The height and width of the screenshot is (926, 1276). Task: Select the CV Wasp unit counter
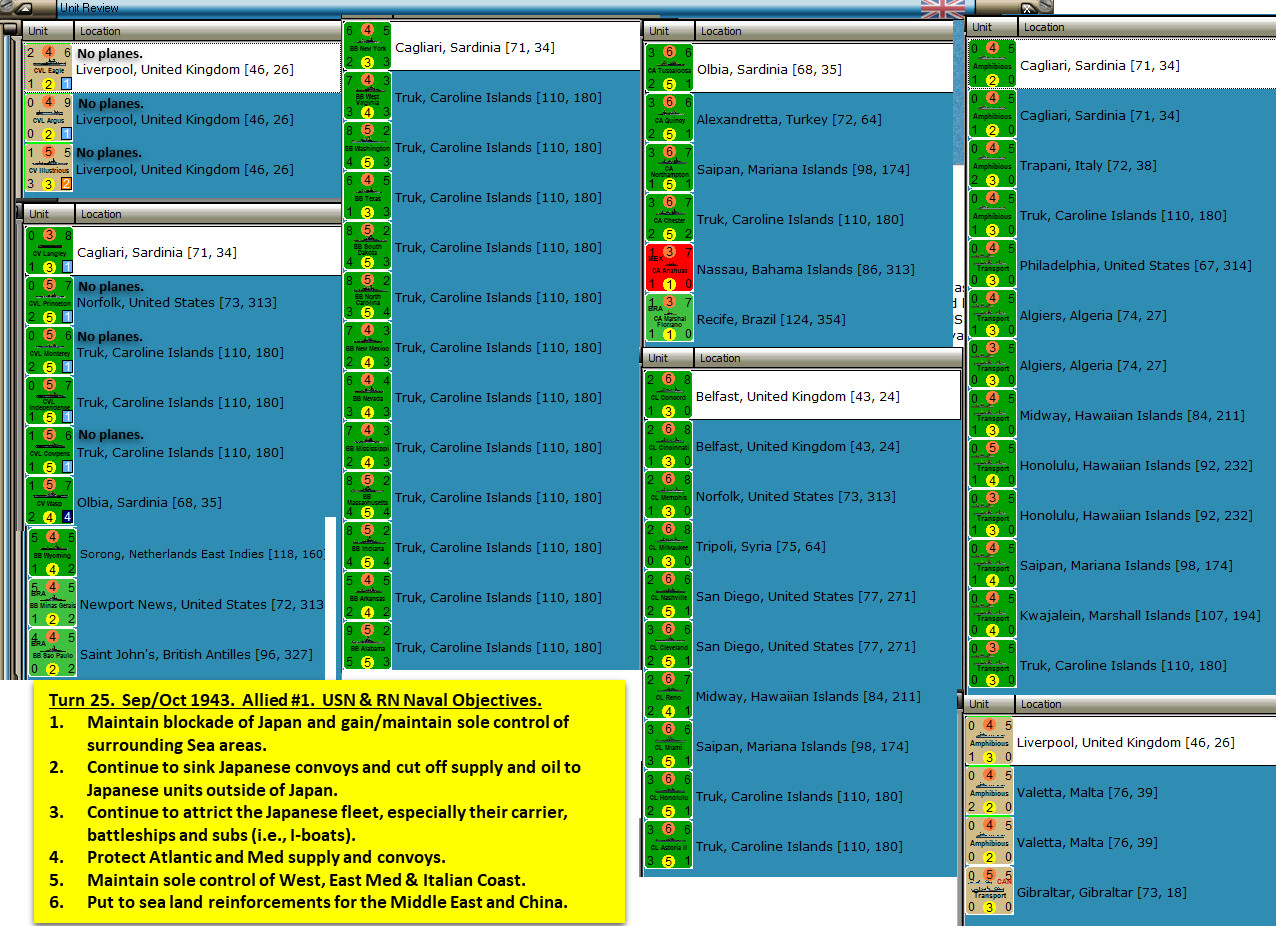coord(50,501)
